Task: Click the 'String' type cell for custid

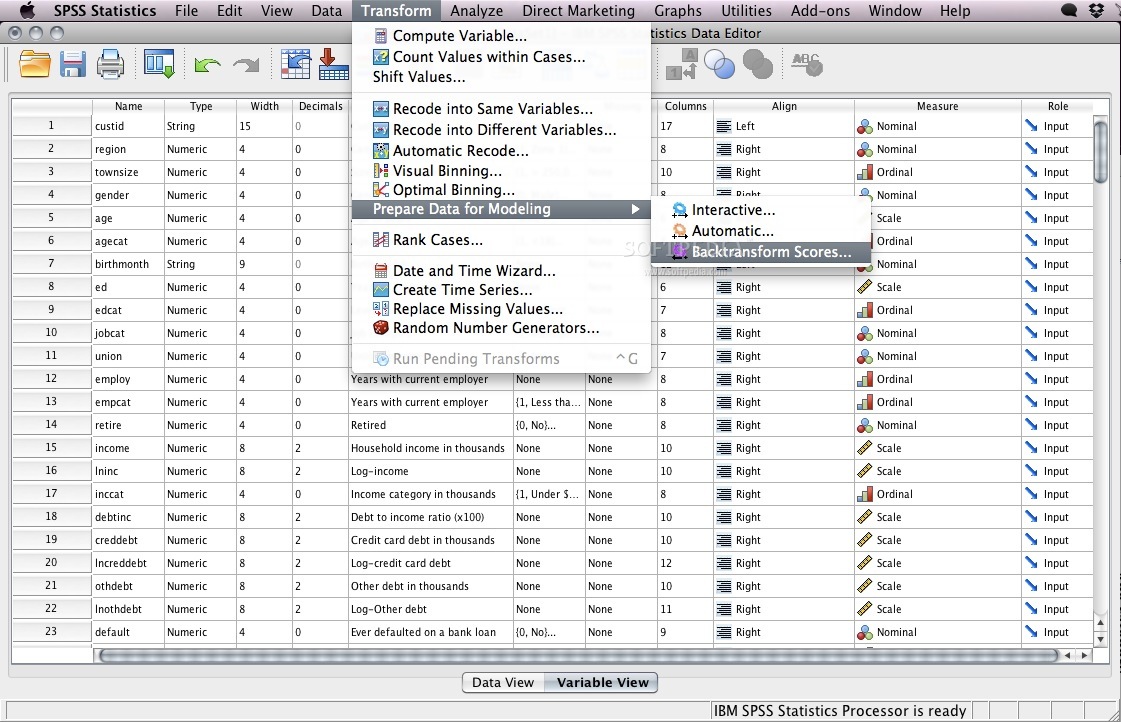Action: click(x=200, y=126)
